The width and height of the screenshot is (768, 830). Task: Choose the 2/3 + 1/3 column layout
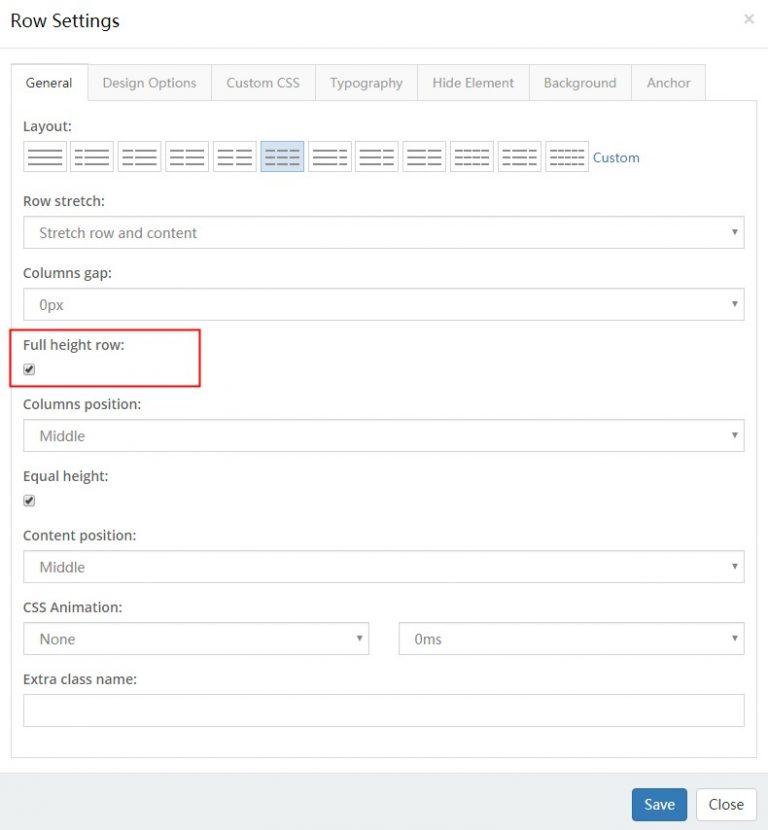(x=330, y=156)
